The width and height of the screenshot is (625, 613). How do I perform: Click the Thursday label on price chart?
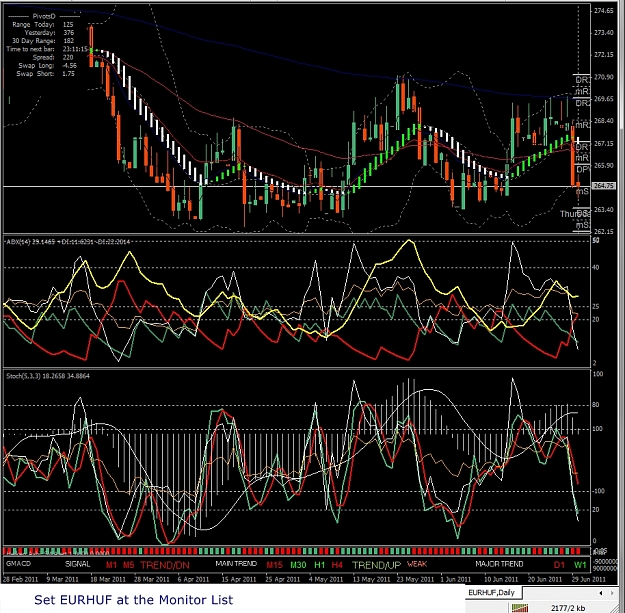coord(574,214)
